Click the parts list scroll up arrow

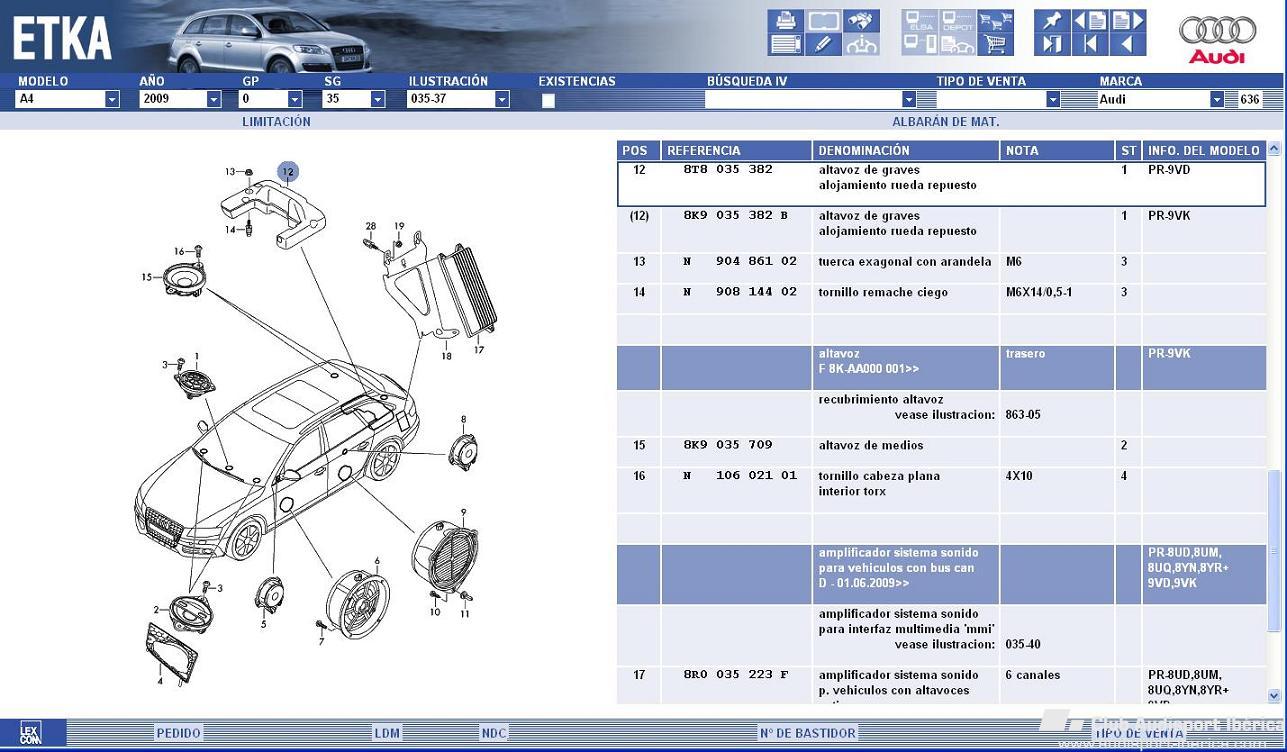1274,148
